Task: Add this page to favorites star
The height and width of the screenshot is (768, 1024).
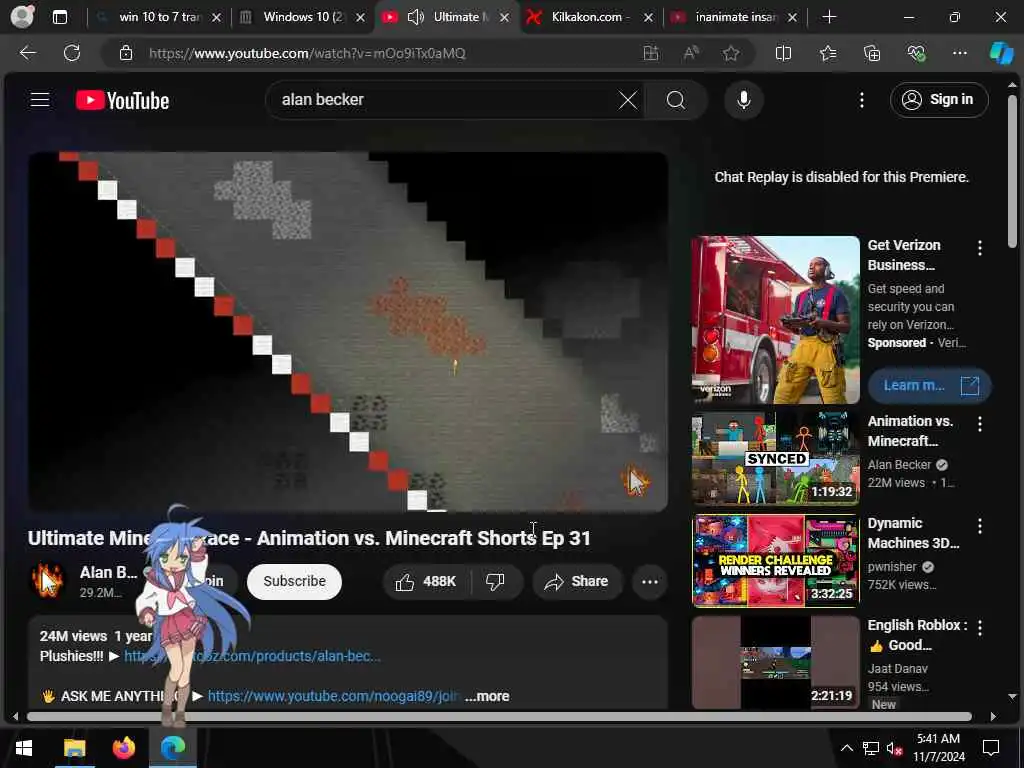Action: click(x=731, y=53)
